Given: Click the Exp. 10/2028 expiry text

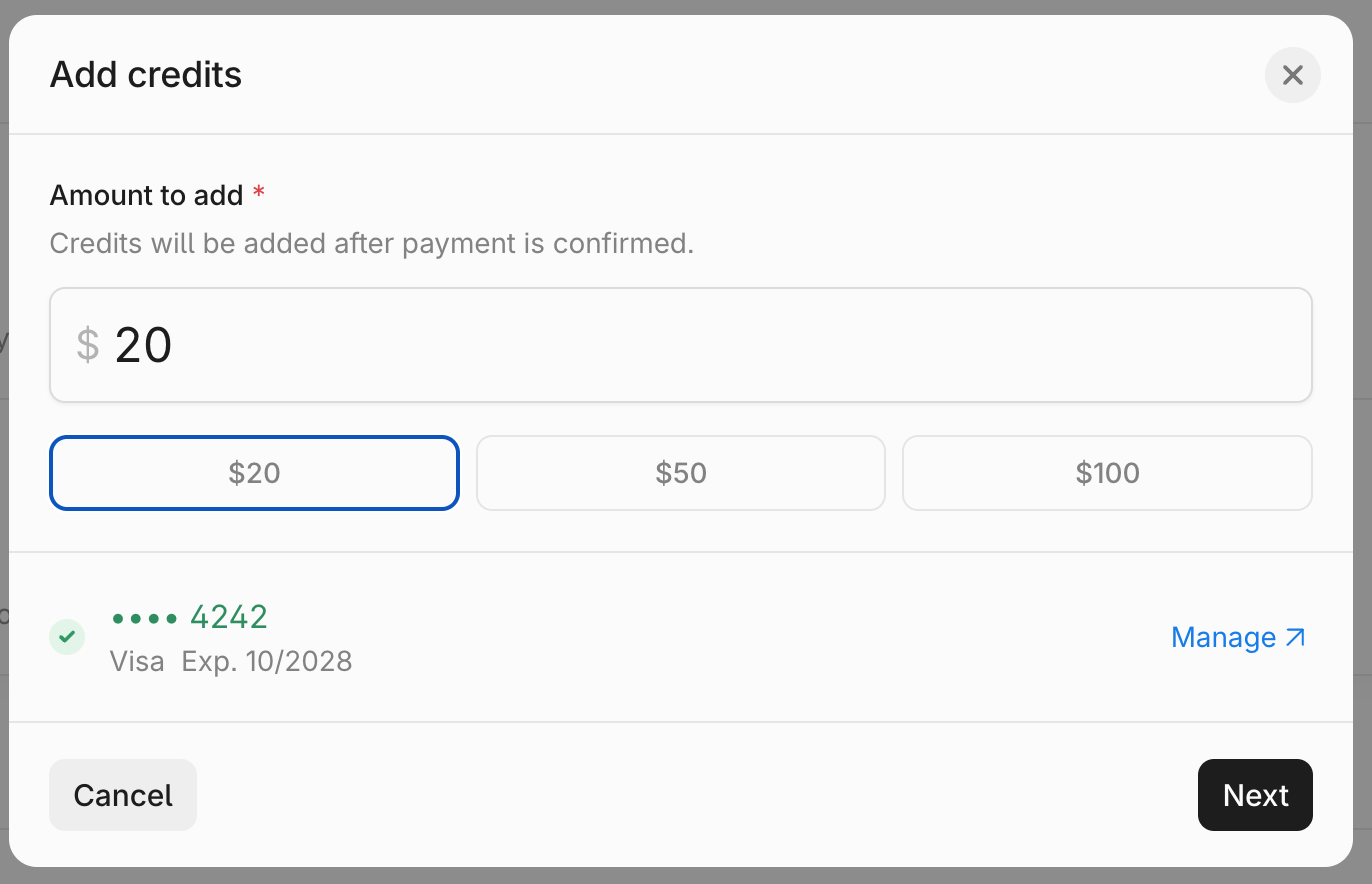Looking at the screenshot, I should pyautogui.click(x=267, y=661).
